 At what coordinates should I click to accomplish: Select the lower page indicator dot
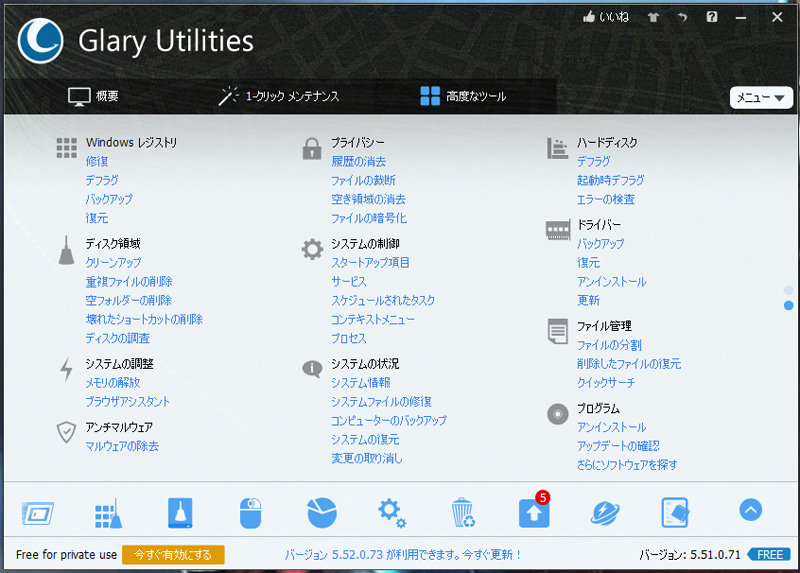[788, 305]
